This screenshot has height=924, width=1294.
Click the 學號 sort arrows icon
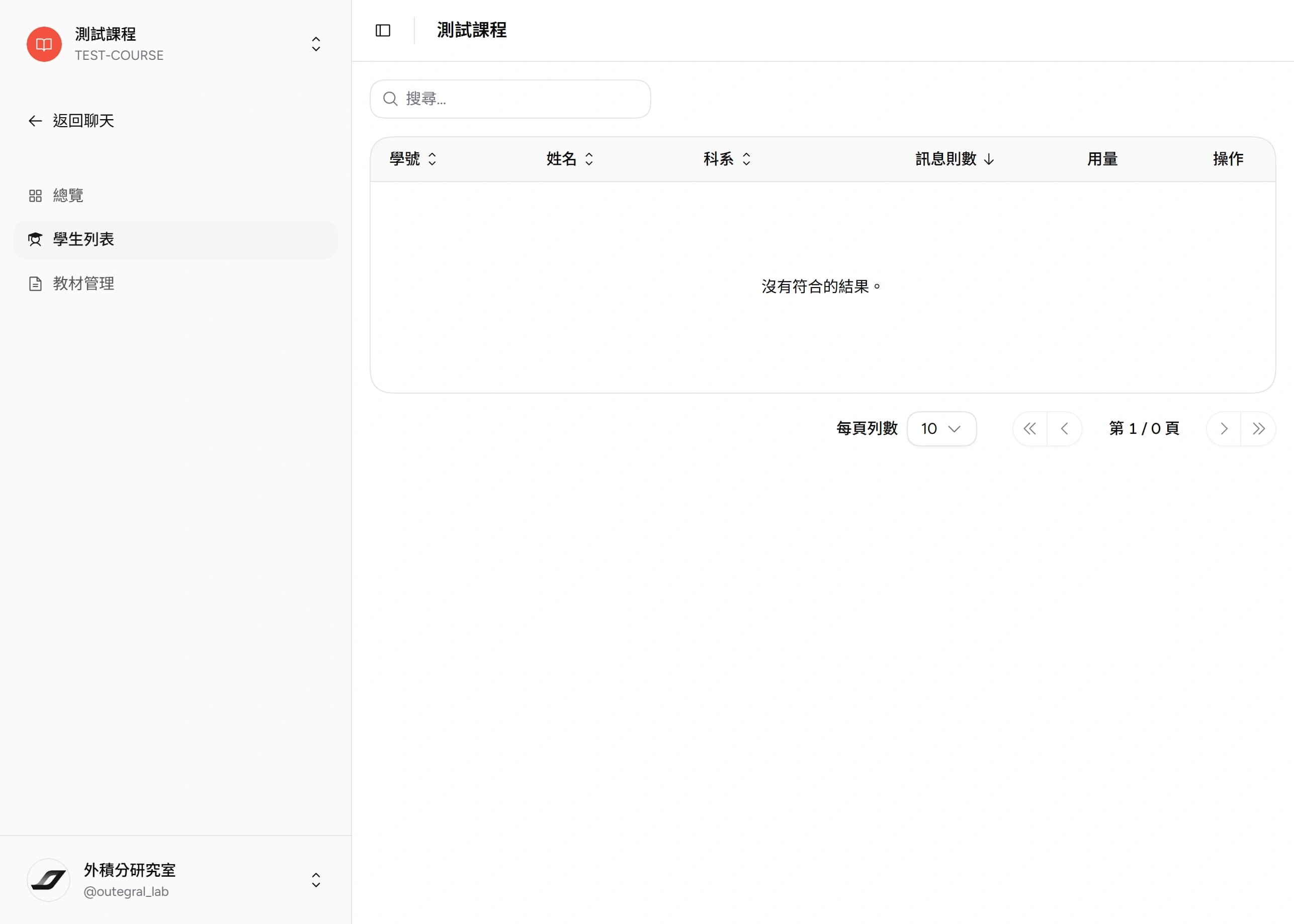pos(432,159)
